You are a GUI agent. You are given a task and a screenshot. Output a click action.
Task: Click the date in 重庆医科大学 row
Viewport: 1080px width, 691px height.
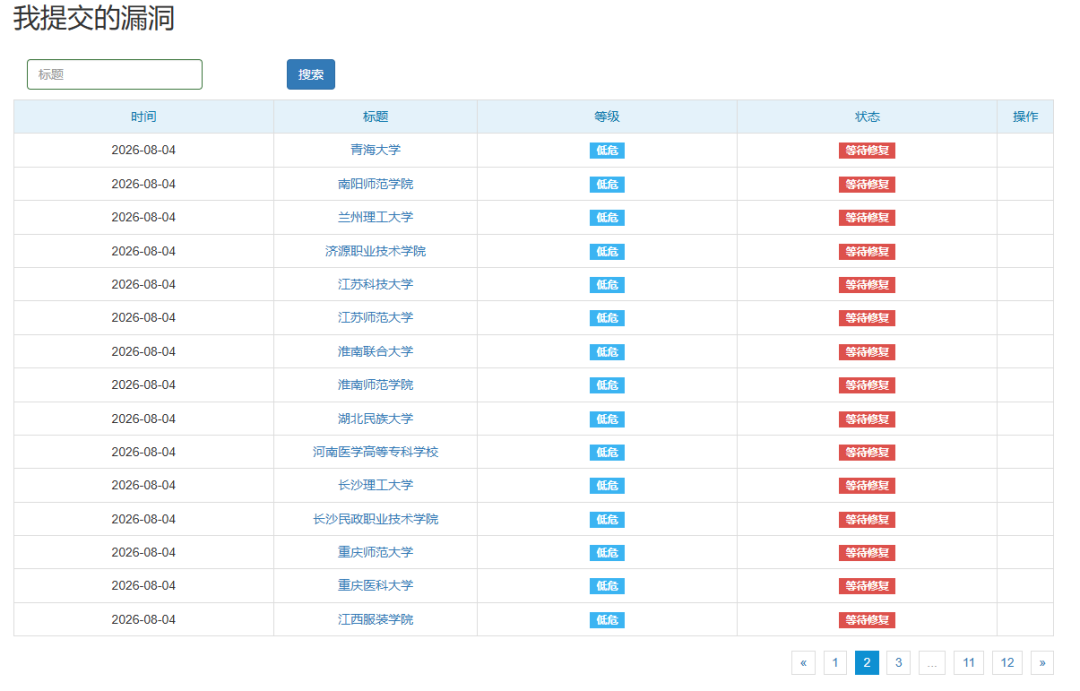[143, 586]
